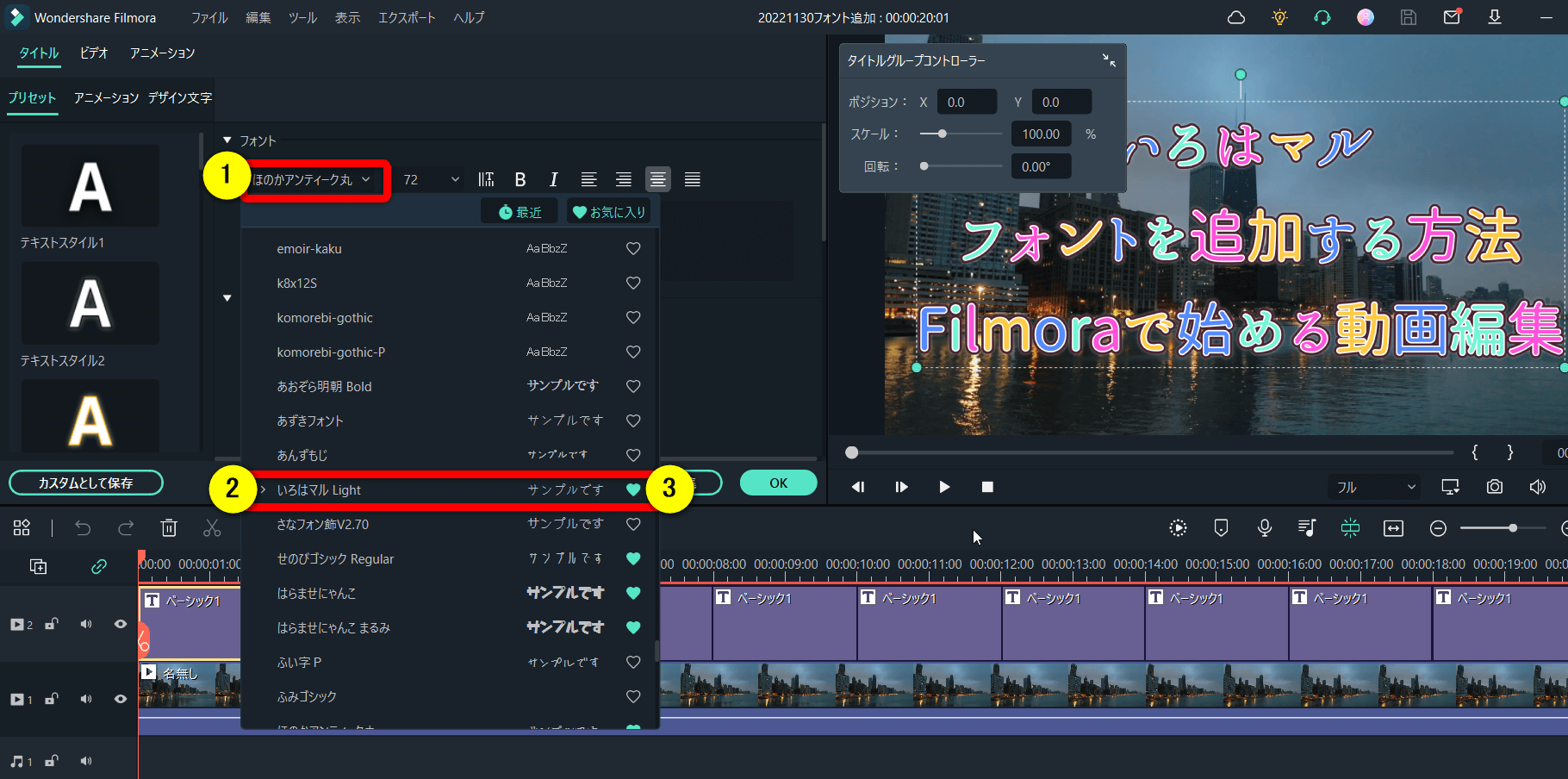The height and width of the screenshot is (779, 1568).
Task: Adjust preview volume speaker icon
Action: click(x=1538, y=487)
